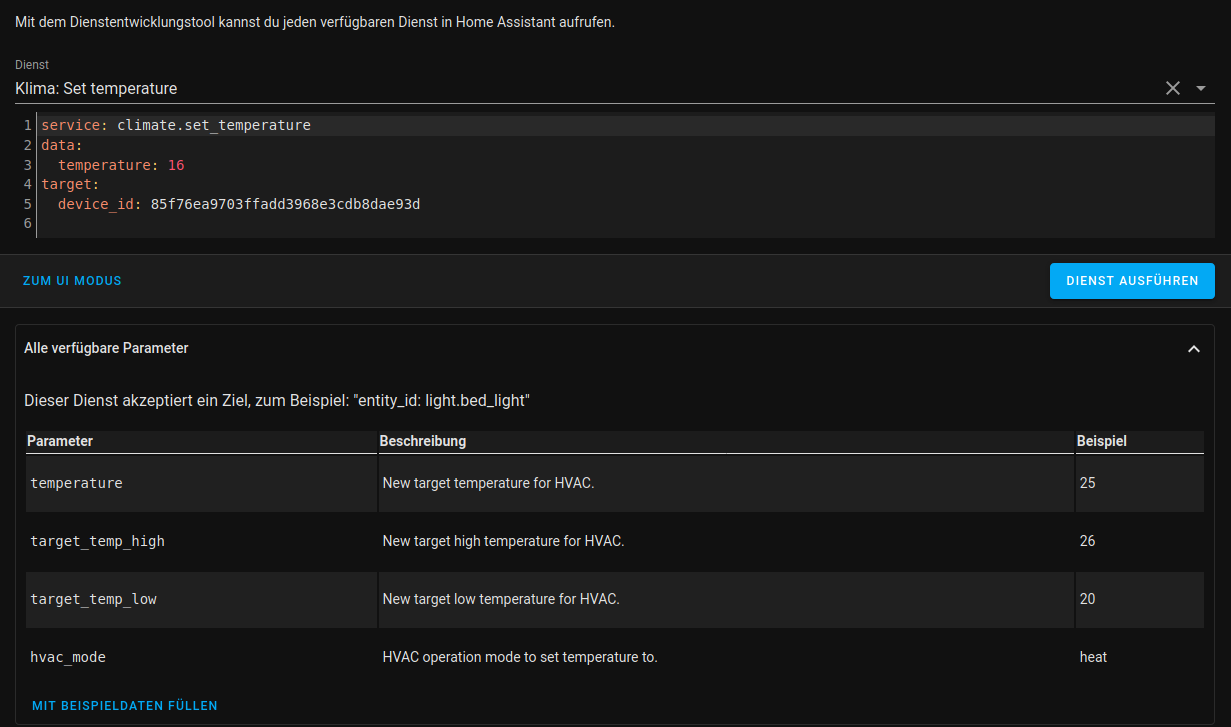Select the hvac_mode parameter row

point(67,657)
